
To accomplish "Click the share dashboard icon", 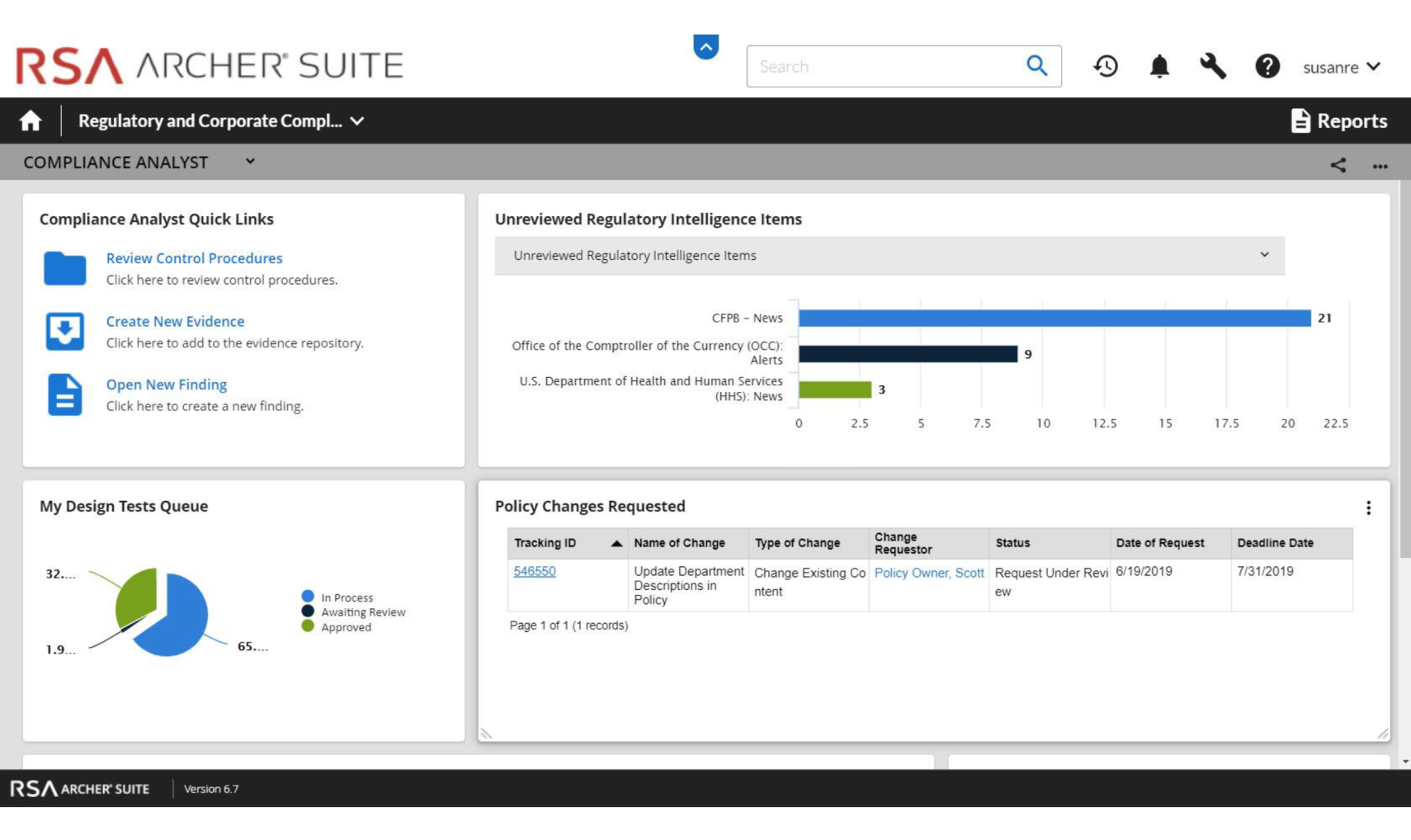I will 1338,165.
